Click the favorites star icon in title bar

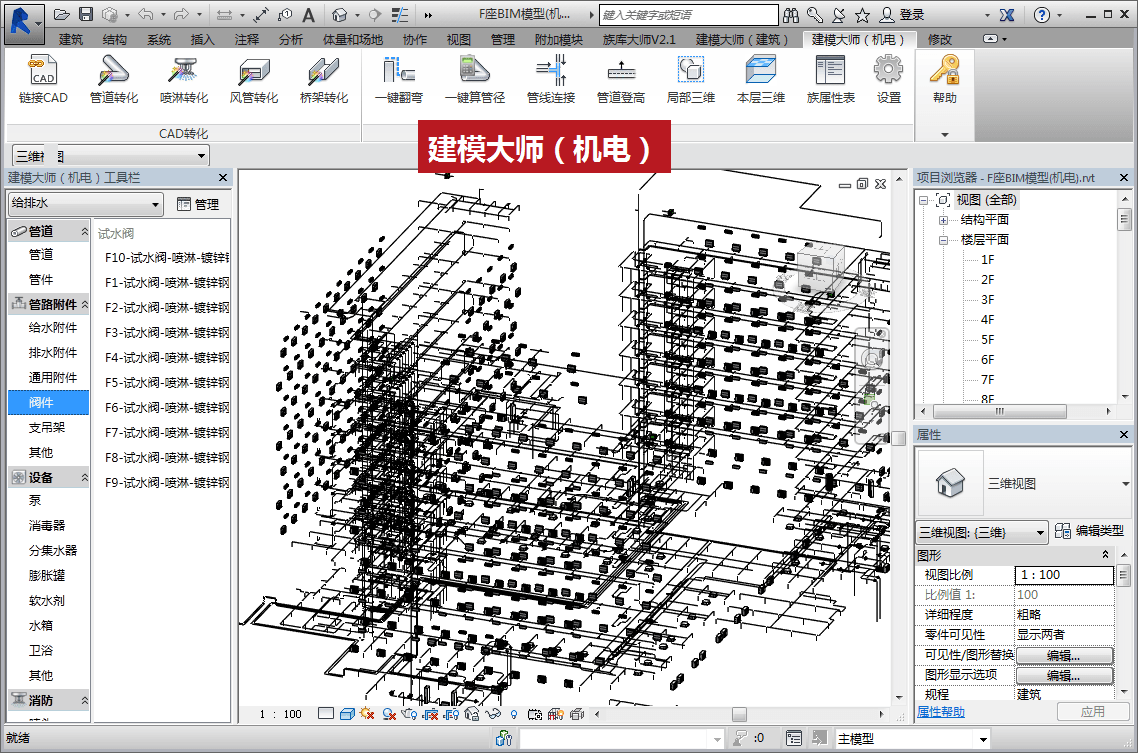[x=862, y=15]
